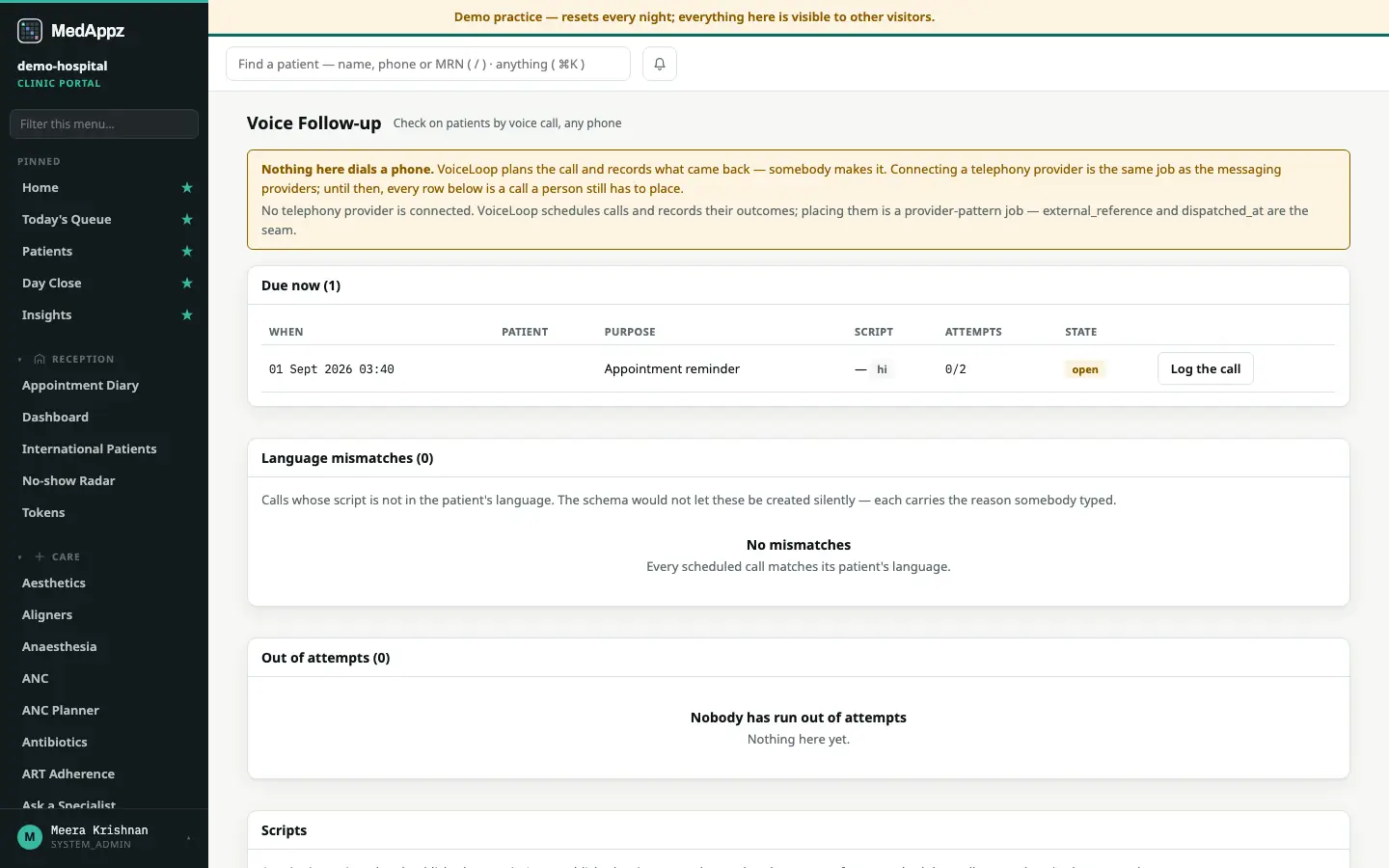This screenshot has height=868, width=1389.
Task: Click the Reception house icon
Action: 40,359
